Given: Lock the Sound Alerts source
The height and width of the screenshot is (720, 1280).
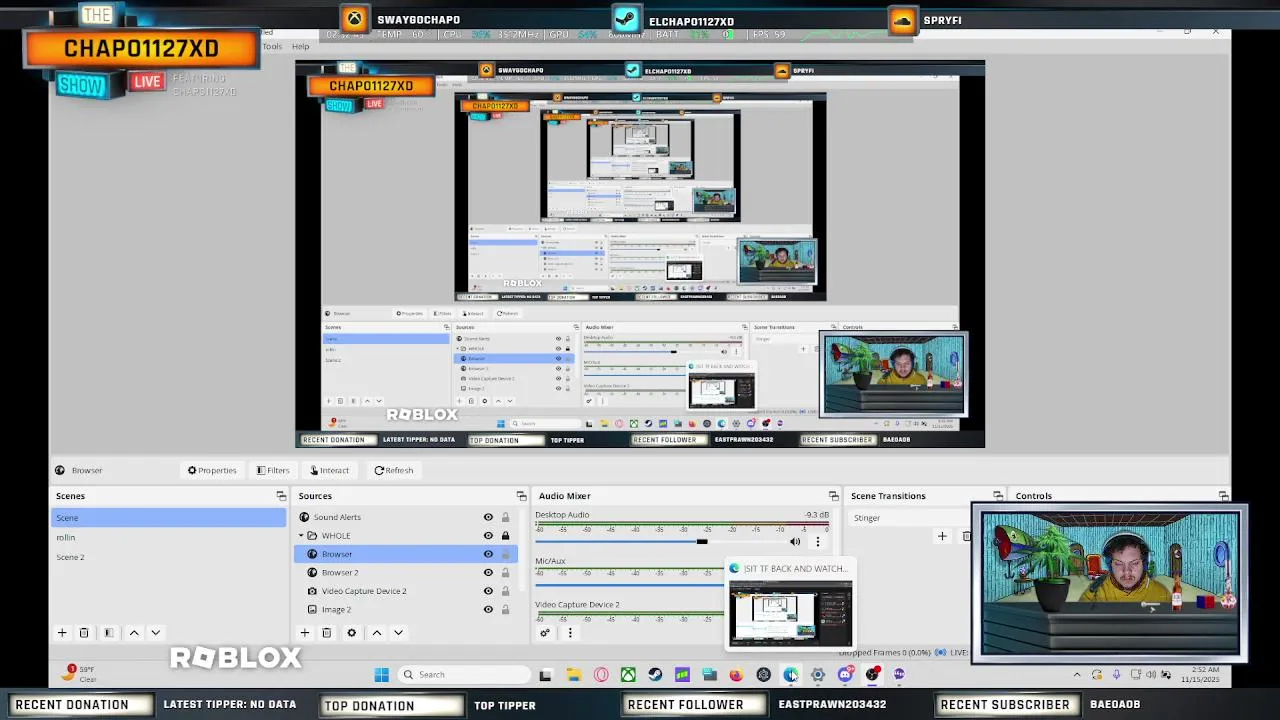Looking at the screenshot, I should tap(505, 517).
